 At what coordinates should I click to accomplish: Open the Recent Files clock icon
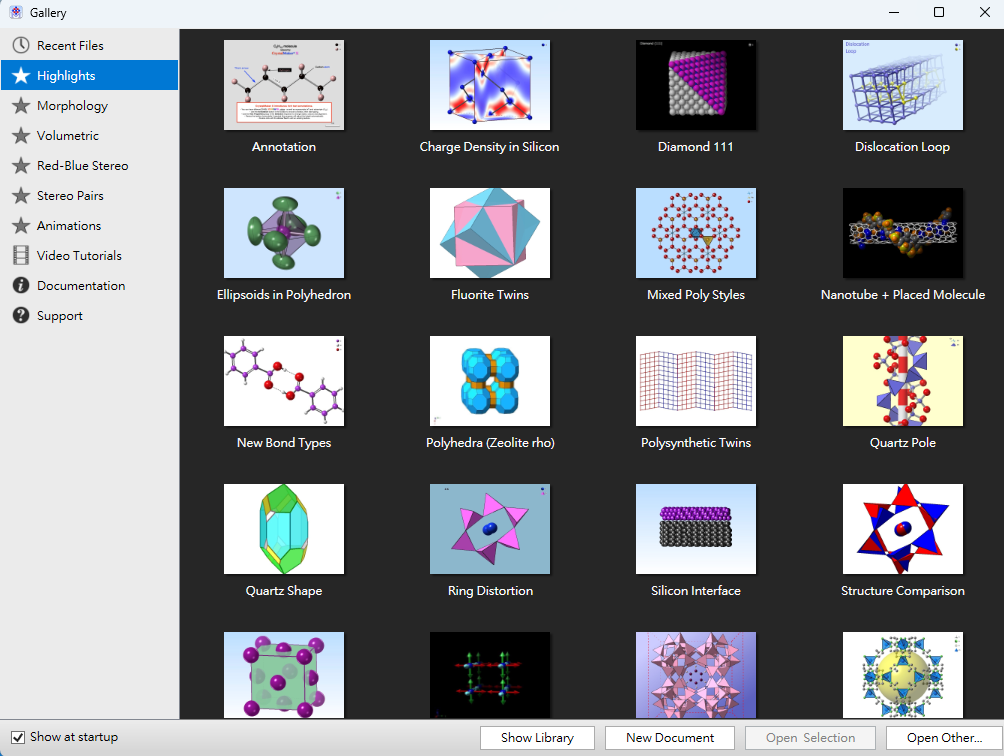tap(21, 45)
